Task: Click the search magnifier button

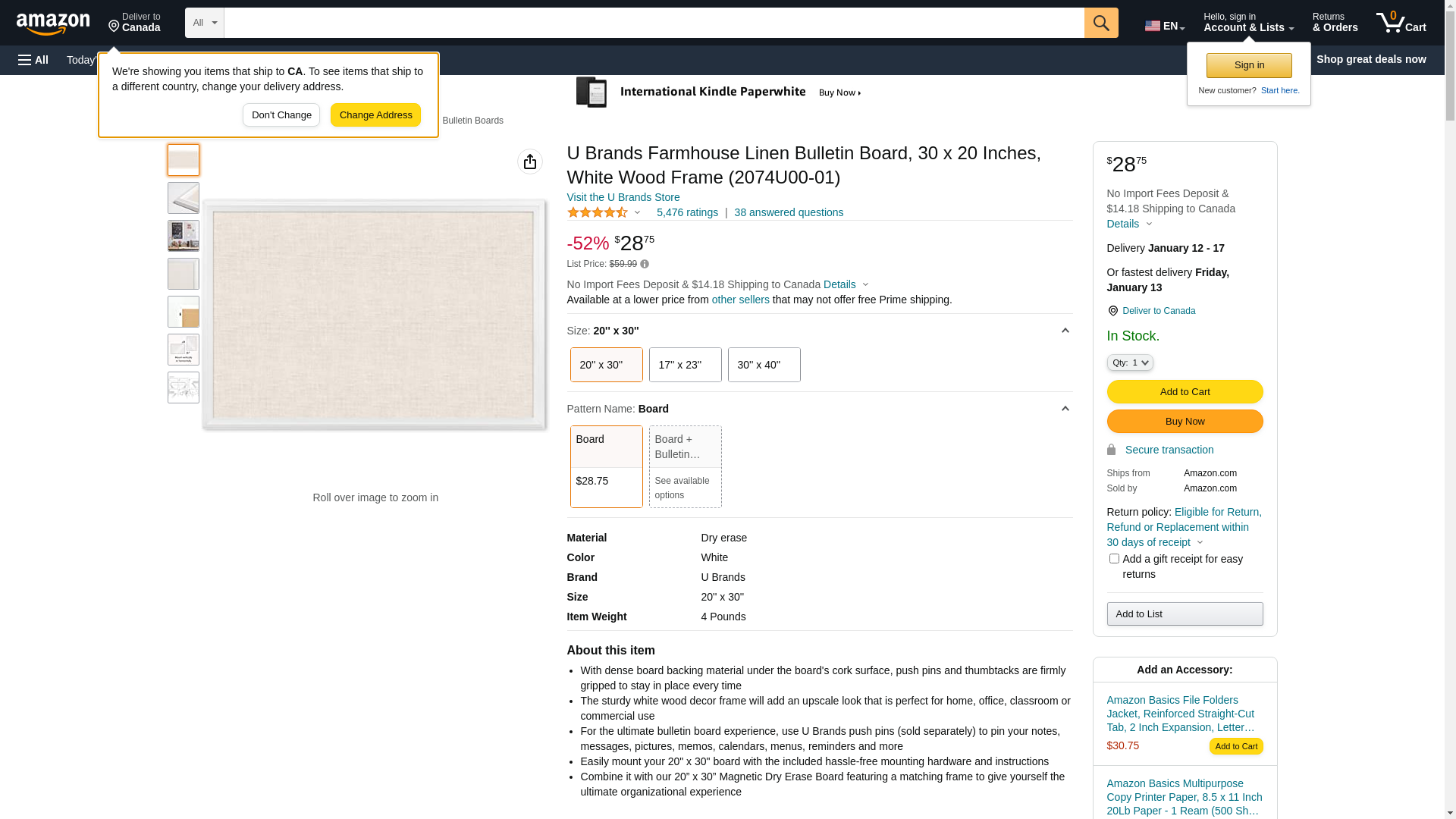Action: pos(1101,23)
